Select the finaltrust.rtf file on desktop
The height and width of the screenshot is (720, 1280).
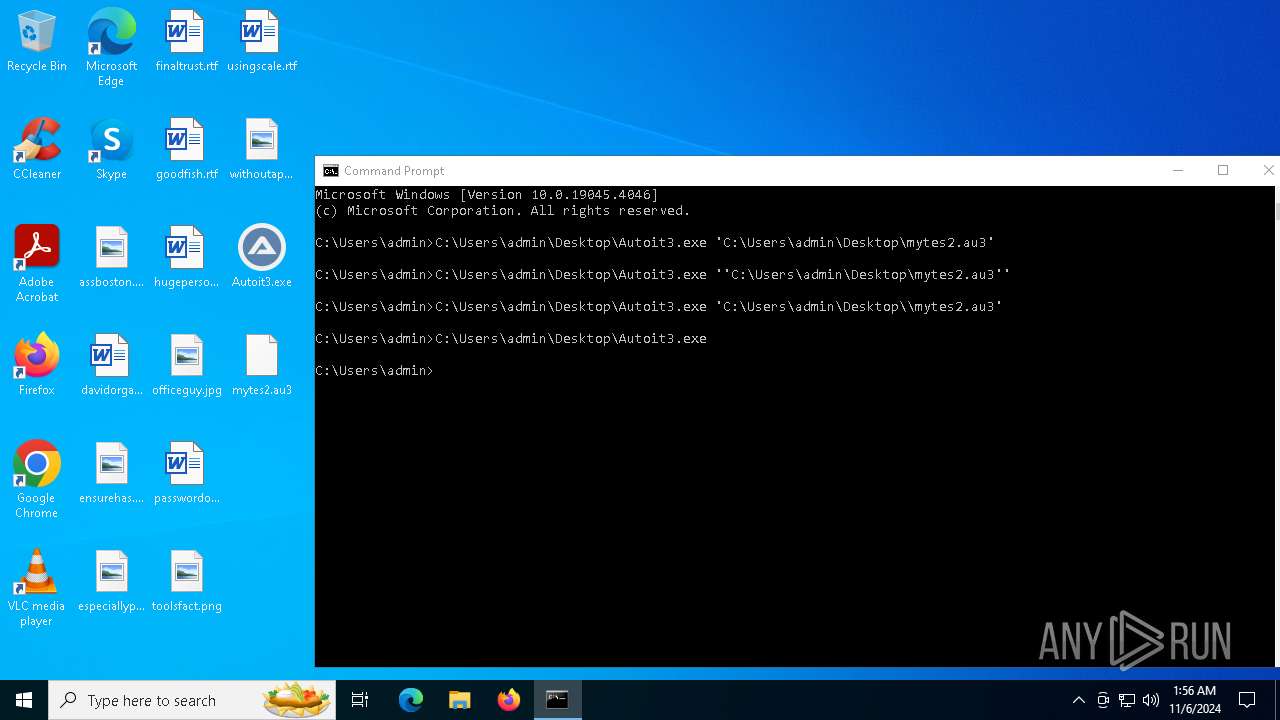pyautogui.click(x=186, y=42)
